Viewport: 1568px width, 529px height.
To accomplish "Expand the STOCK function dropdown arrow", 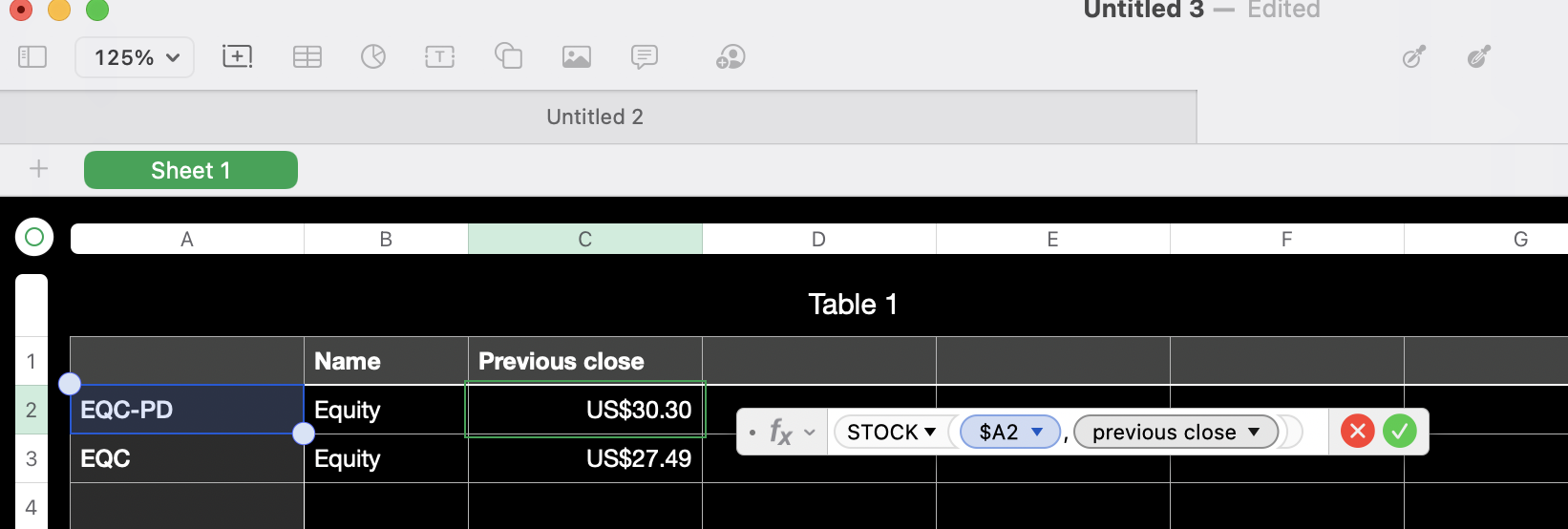I will pos(930,433).
